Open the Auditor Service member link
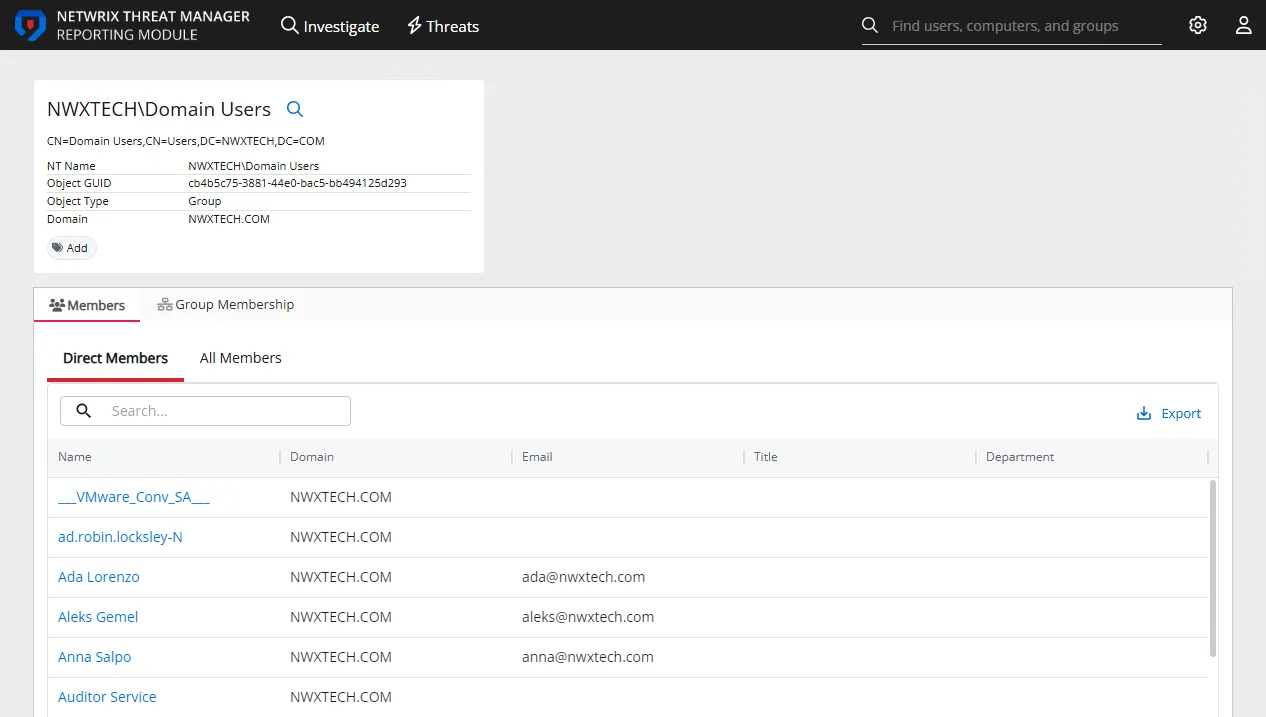Viewport: 1266px width, 717px height. (x=107, y=697)
